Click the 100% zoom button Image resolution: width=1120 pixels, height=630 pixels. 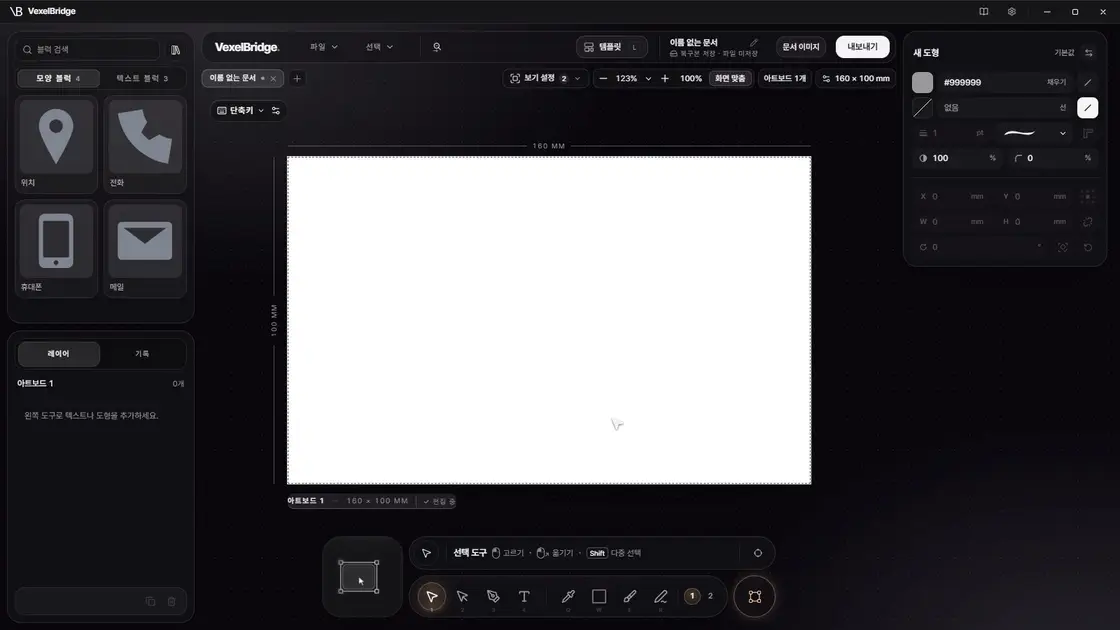coord(691,79)
